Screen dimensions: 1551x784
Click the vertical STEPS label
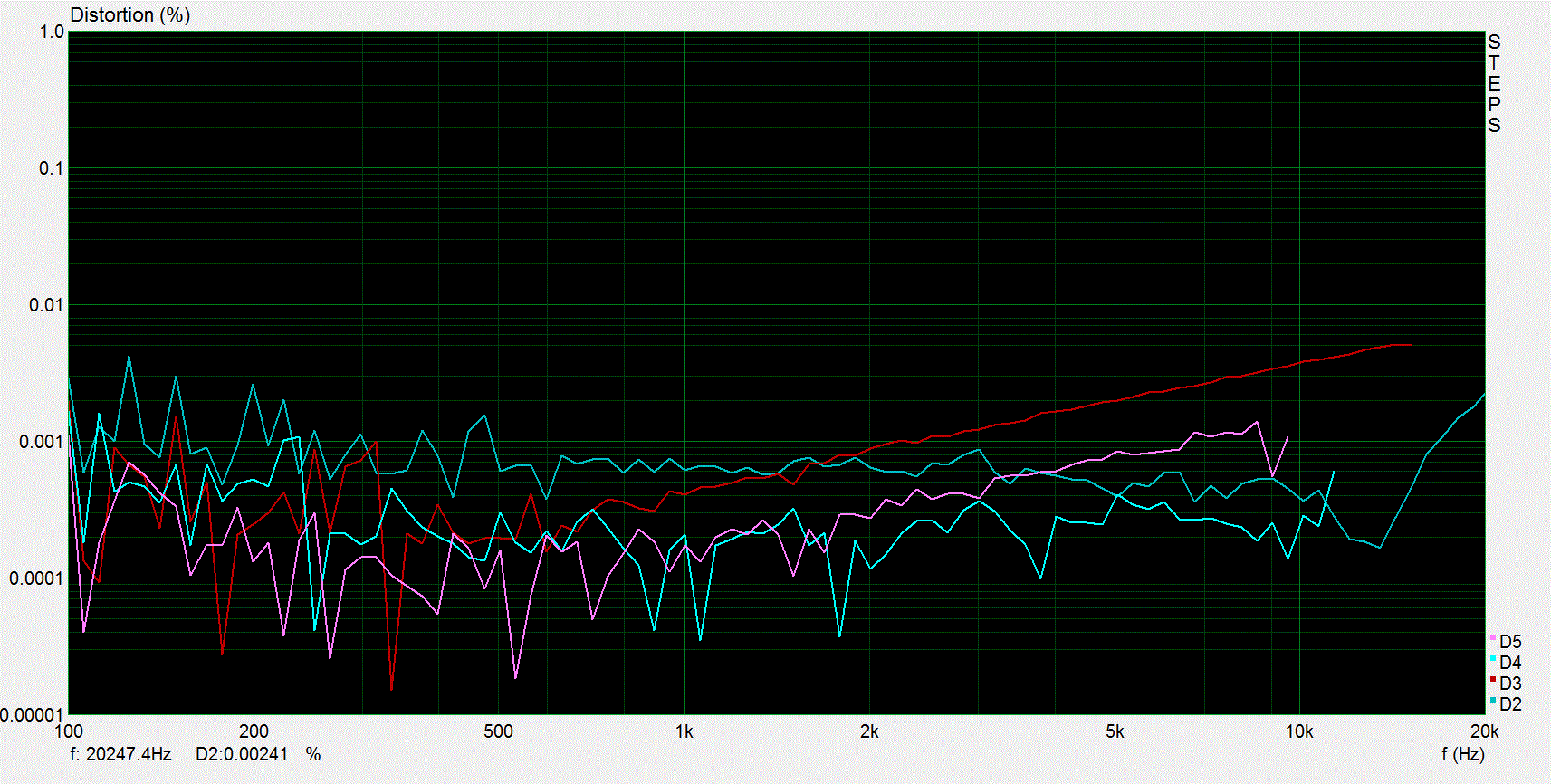[1494, 83]
